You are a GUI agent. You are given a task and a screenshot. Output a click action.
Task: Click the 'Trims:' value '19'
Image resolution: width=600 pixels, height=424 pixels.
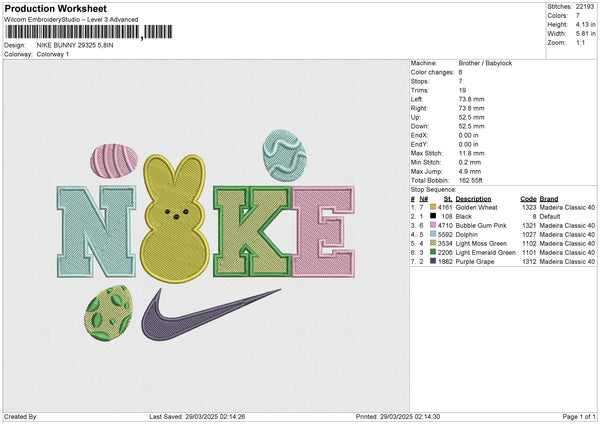click(462, 90)
